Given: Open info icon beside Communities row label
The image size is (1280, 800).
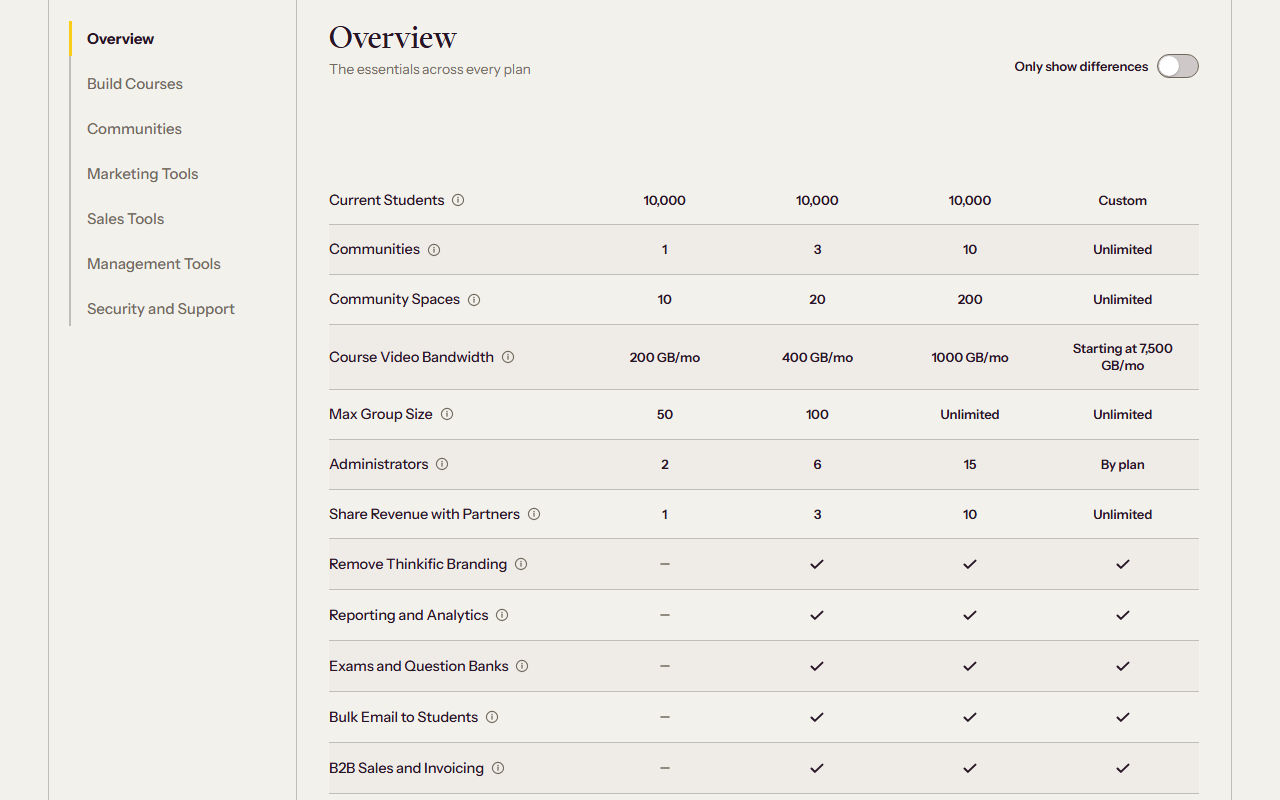Looking at the screenshot, I should pyautogui.click(x=434, y=250).
